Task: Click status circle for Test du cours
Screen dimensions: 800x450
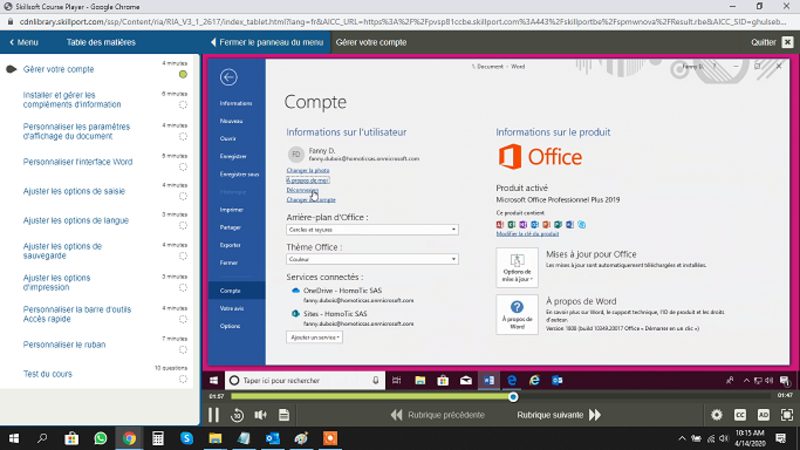Action: coord(183,379)
